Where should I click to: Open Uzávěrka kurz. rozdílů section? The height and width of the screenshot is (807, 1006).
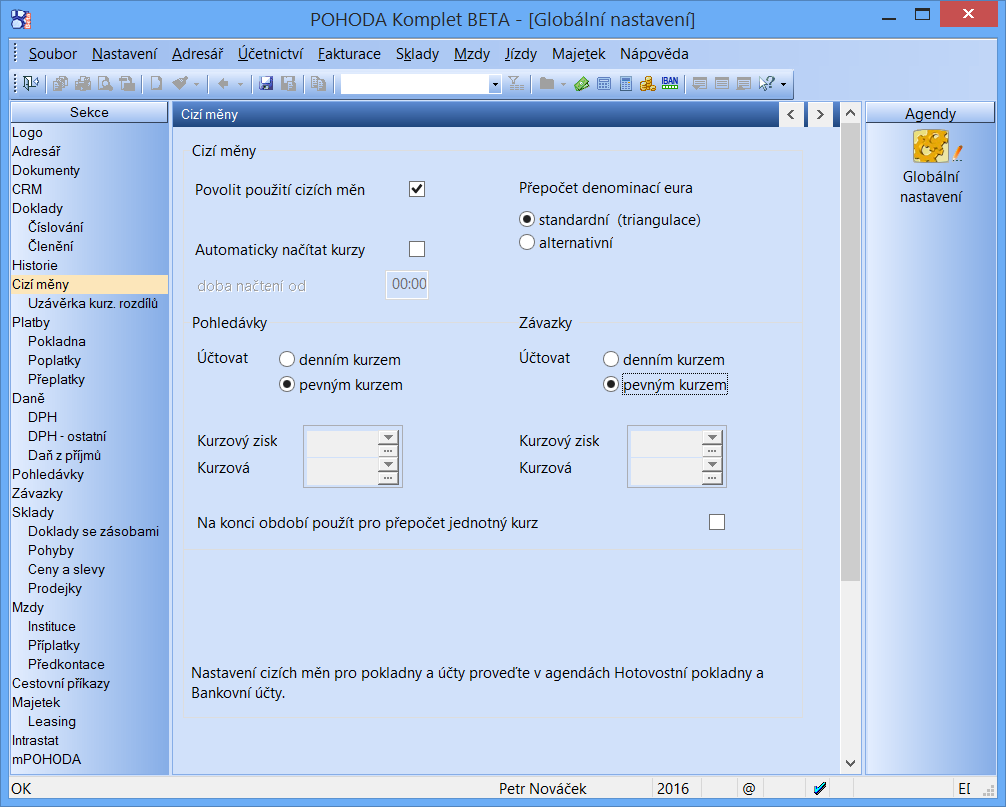click(92, 303)
